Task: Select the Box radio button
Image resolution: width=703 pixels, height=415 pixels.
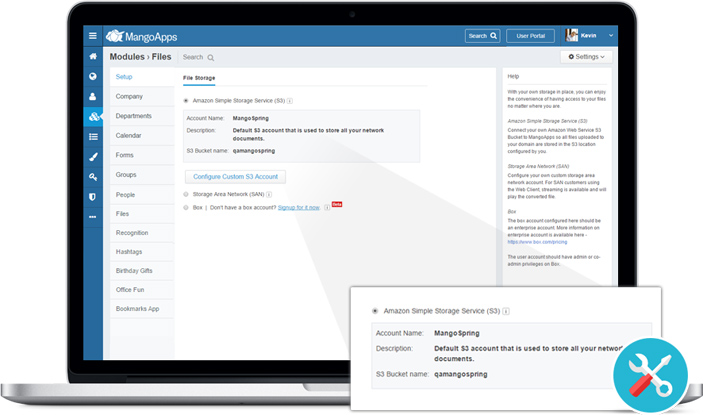Action: (x=186, y=208)
